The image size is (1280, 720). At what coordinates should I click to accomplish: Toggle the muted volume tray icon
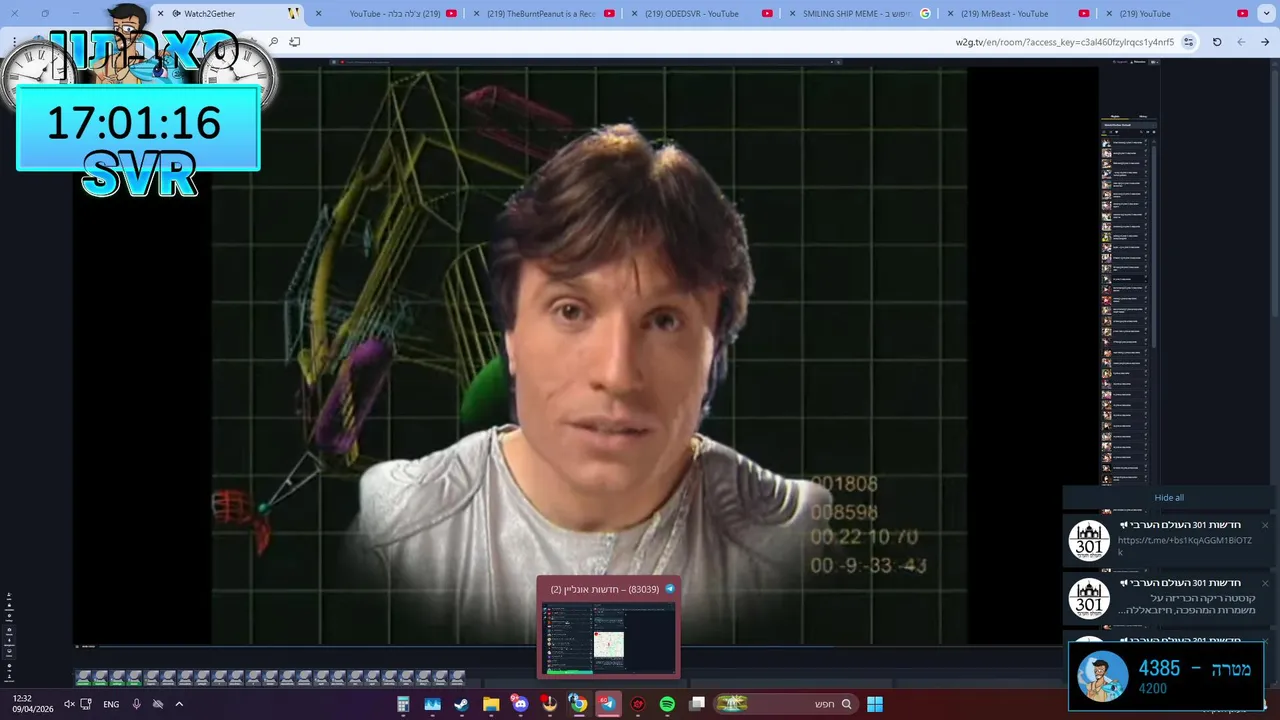click(69, 704)
